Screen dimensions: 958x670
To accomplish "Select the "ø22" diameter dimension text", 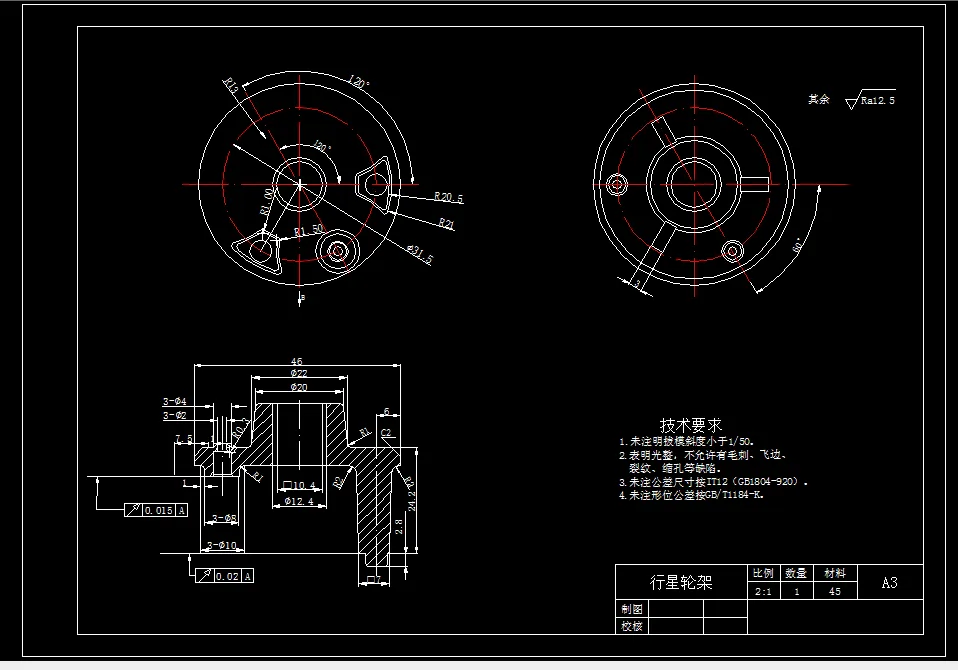I will tap(299, 373).
